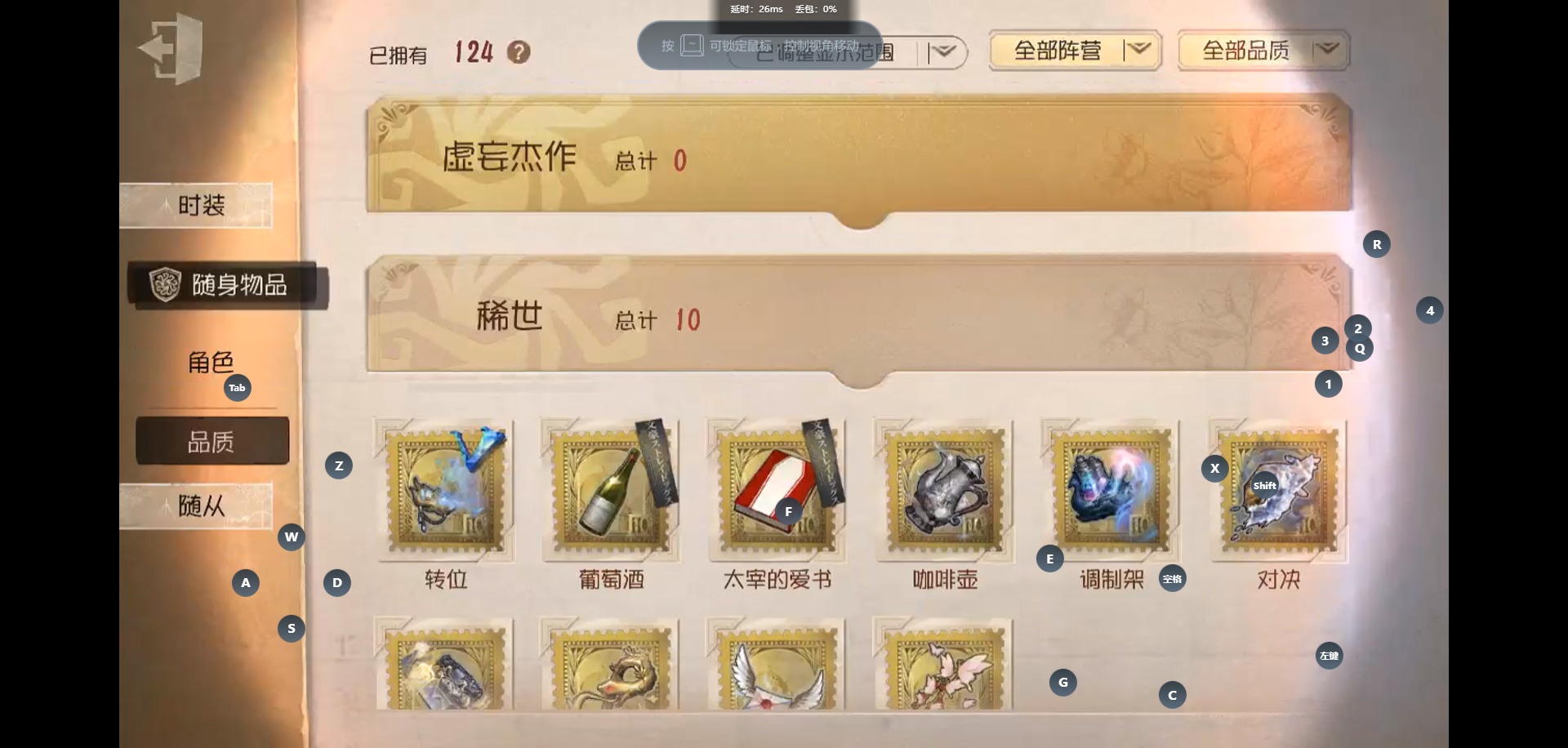Open the 全部品质 quality dropdown
The height and width of the screenshot is (748, 1568).
pyautogui.click(x=1263, y=51)
